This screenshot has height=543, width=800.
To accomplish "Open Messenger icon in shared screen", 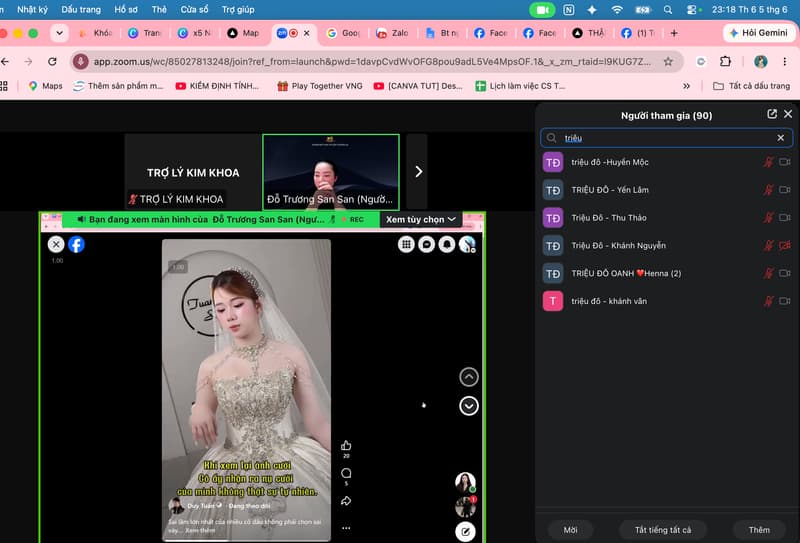I will tap(427, 244).
